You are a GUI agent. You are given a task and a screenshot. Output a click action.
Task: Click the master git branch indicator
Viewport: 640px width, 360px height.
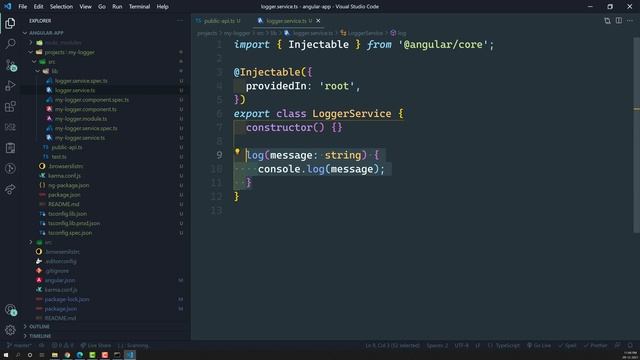point(19,346)
